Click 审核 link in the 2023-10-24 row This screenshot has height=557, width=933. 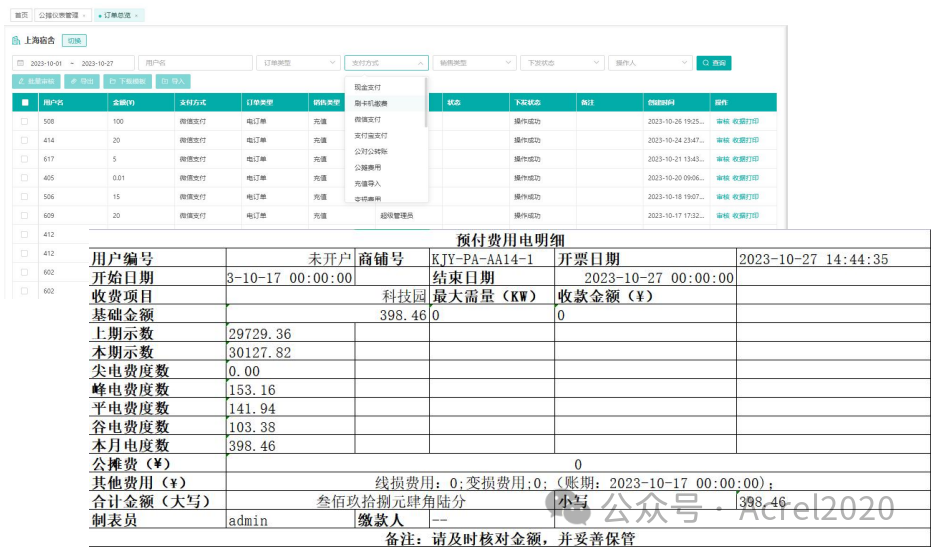point(722,140)
